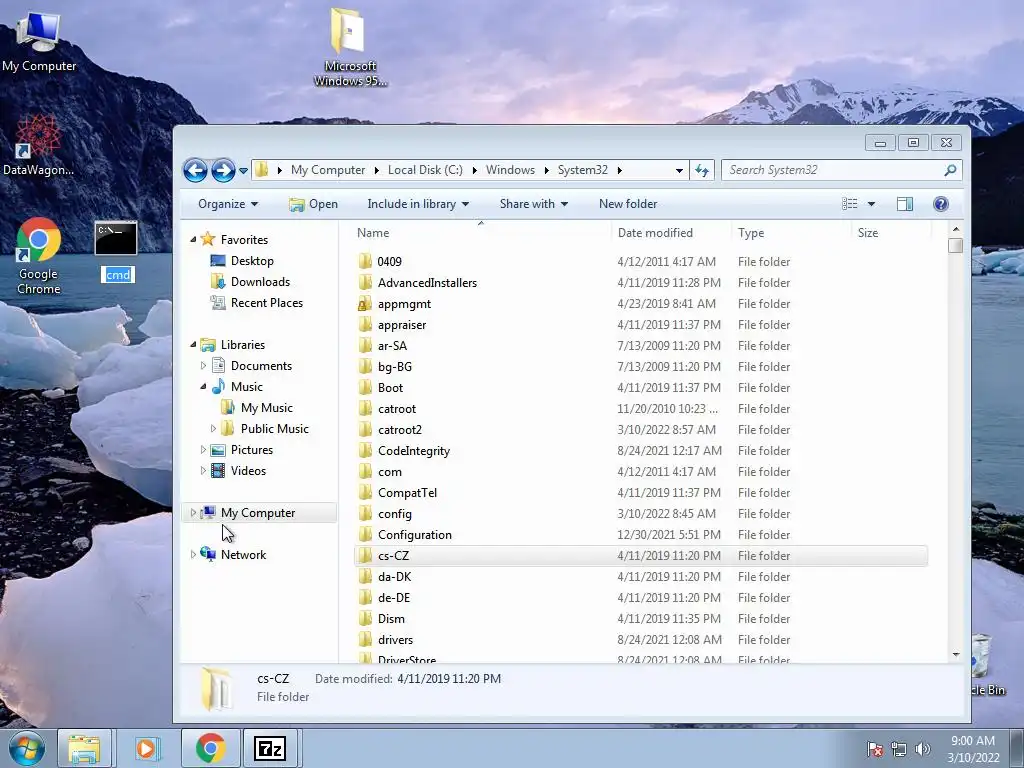Viewport: 1024px width, 768px height.
Task: Select My Computer in navigation pane
Action: pos(259,513)
